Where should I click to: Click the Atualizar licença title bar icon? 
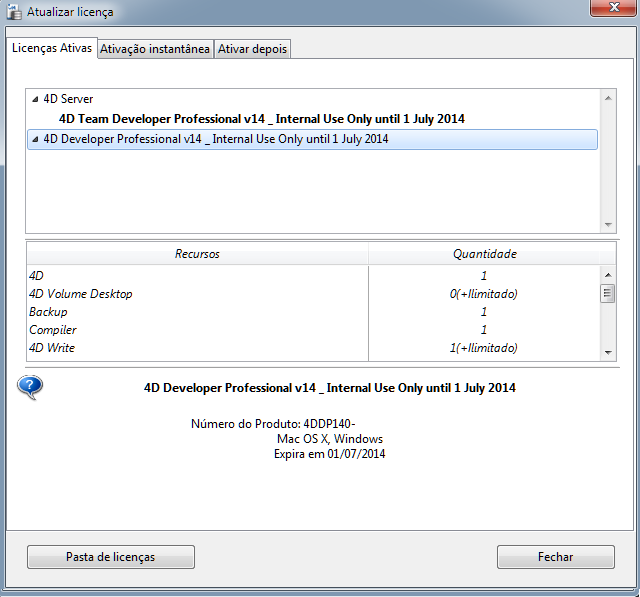tap(14, 11)
